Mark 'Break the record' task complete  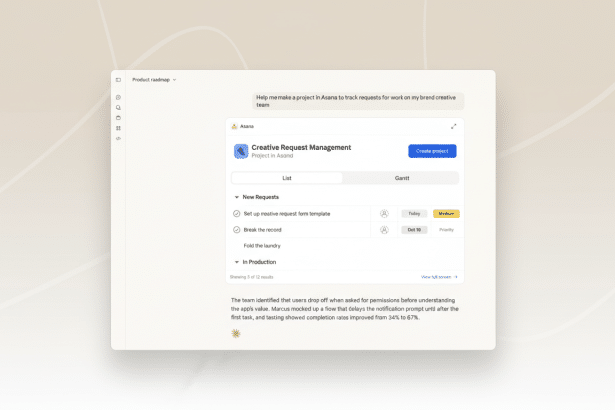click(x=237, y=230)
